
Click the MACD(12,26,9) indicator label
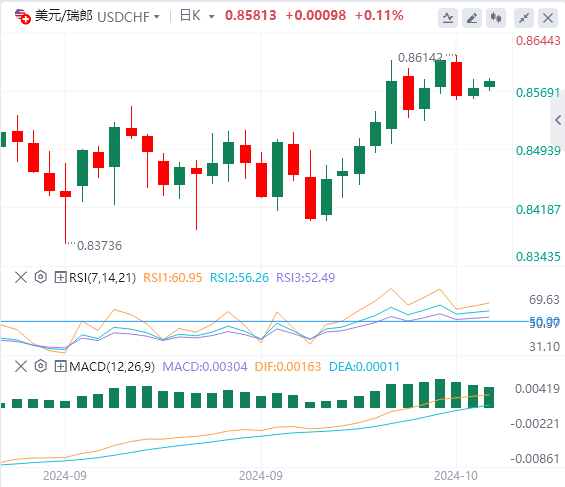(112, 367)
